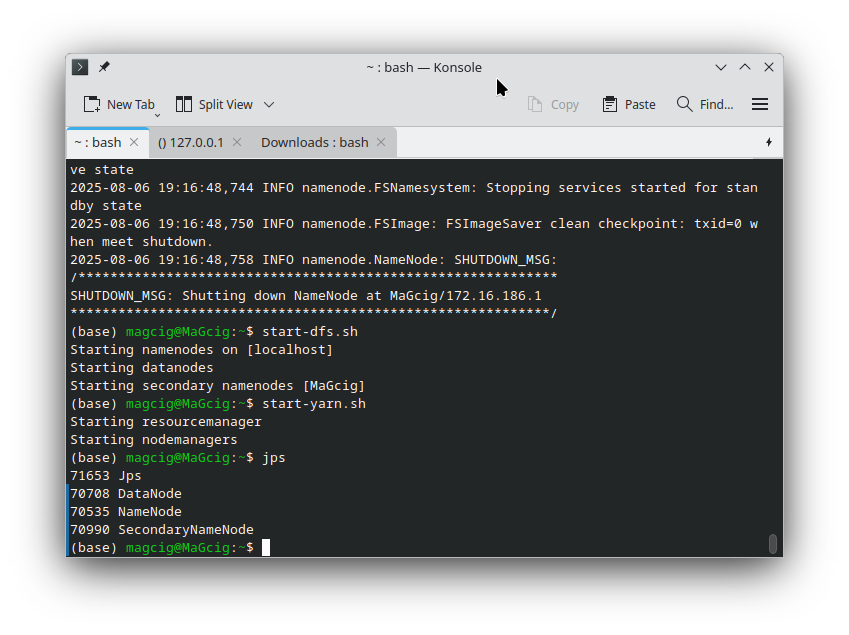Click the 'start-yarn.sh' command text

coord(314,403)
